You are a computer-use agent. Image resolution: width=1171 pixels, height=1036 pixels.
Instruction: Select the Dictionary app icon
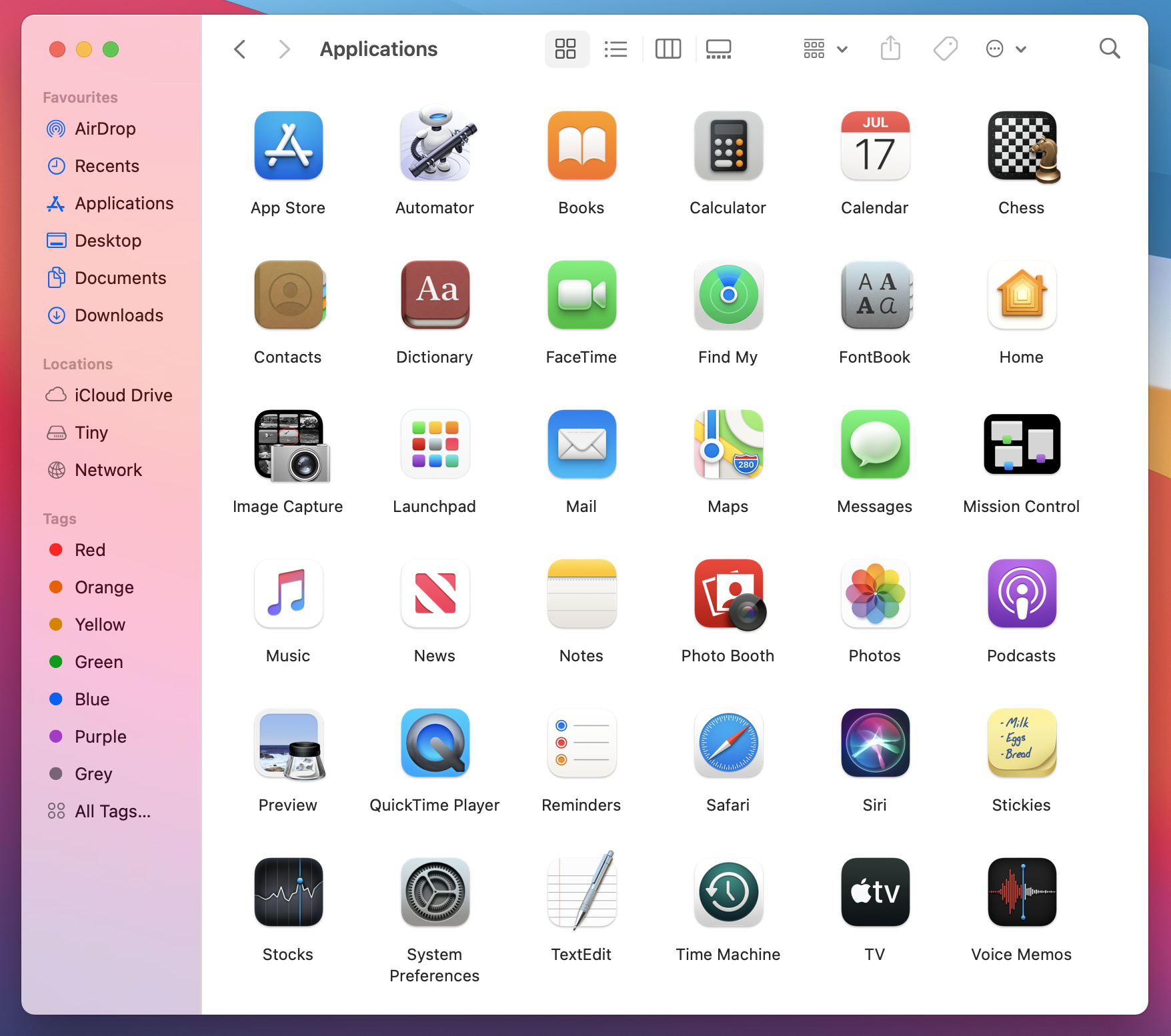pyautogui.click(x=435, y=295)
